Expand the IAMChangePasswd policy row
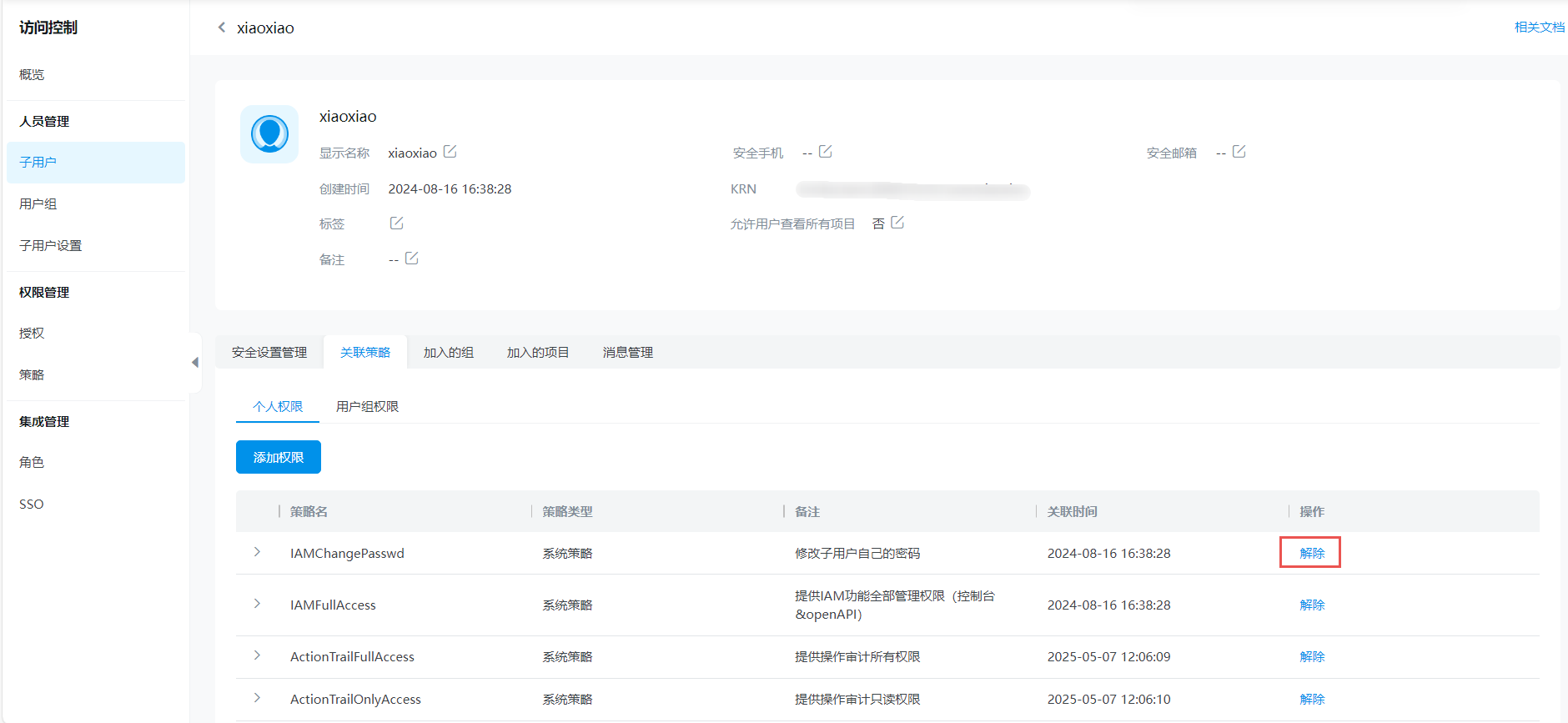 257,552
